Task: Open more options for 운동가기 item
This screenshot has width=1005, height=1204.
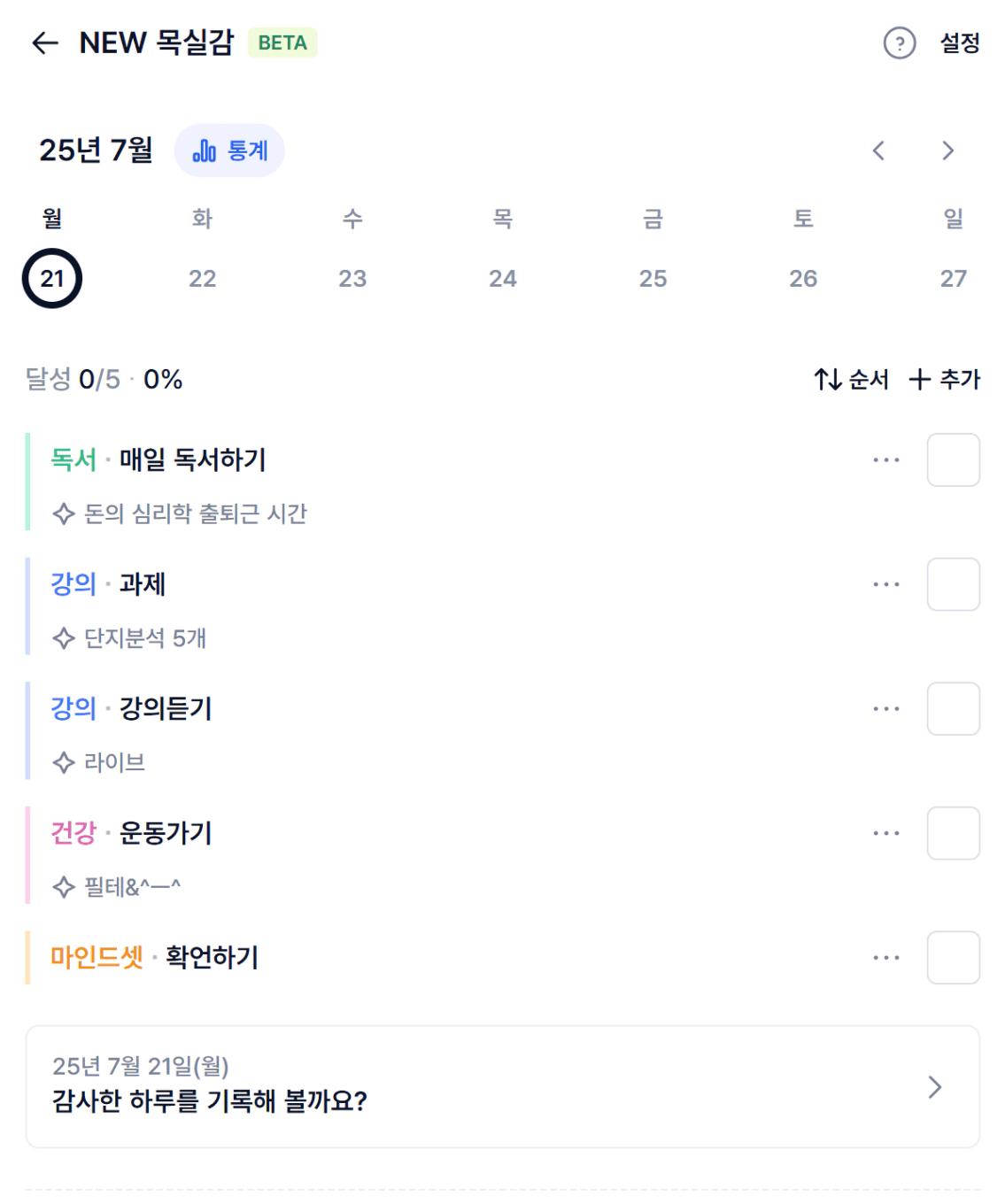Action: point(885,833)
